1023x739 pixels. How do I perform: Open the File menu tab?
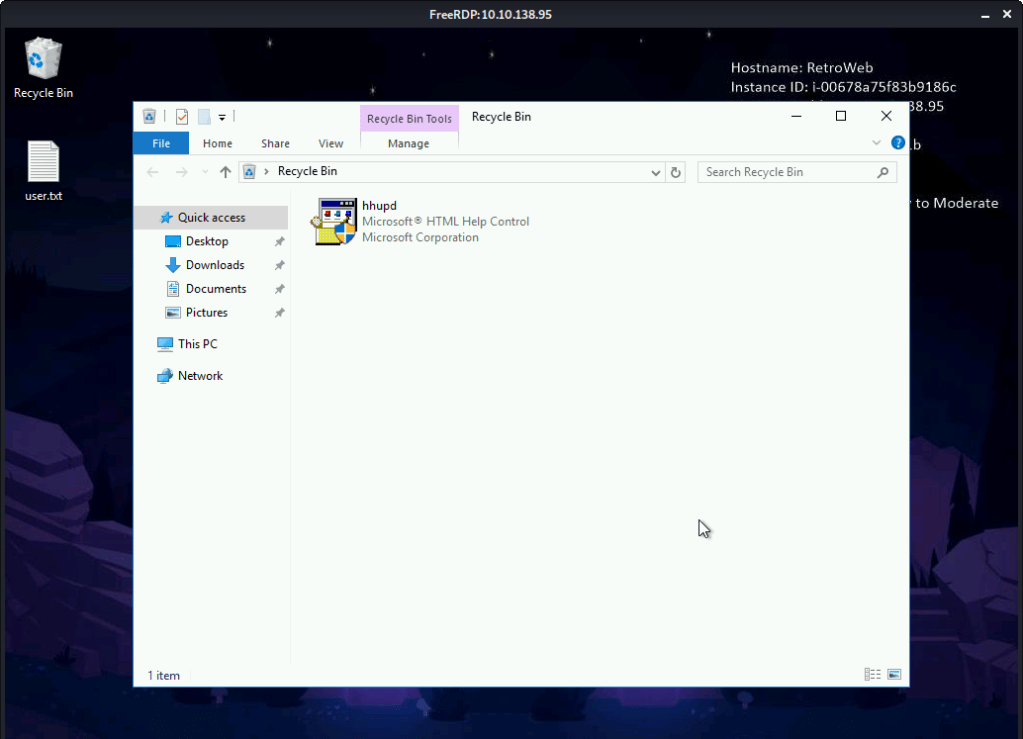(161, 143)
